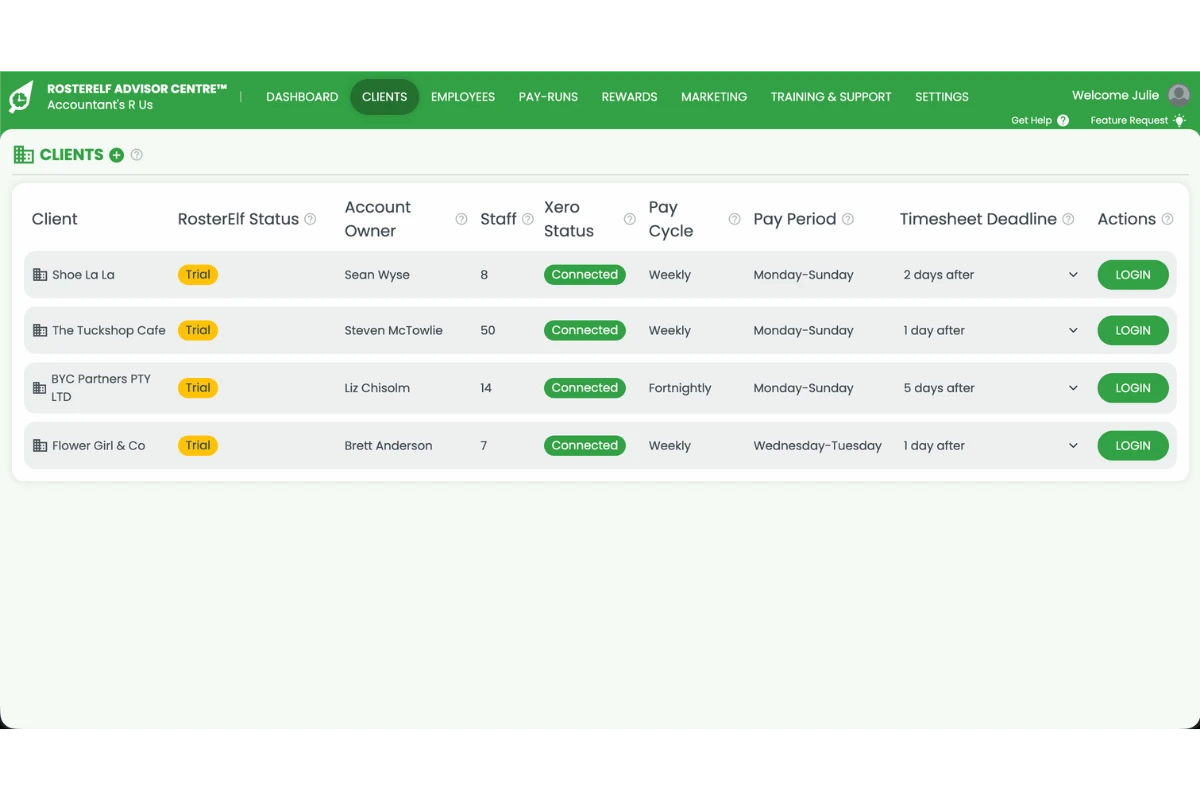Show Pay Period column help icon

(848, 219)
